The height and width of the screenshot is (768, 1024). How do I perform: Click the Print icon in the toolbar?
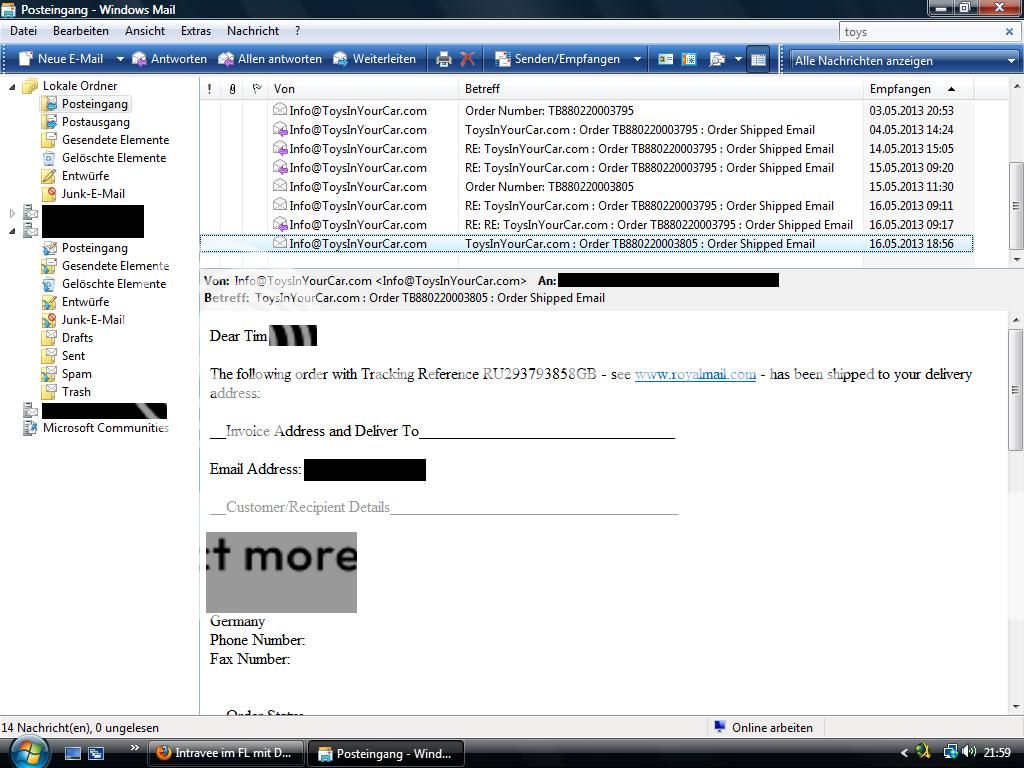coord(444,60)
